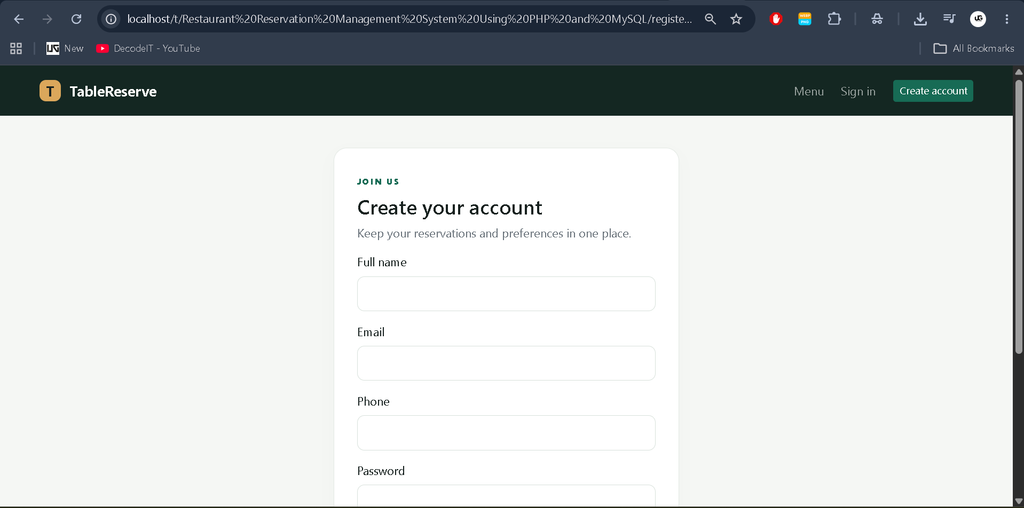Focus the Email input field

(506, 363)
